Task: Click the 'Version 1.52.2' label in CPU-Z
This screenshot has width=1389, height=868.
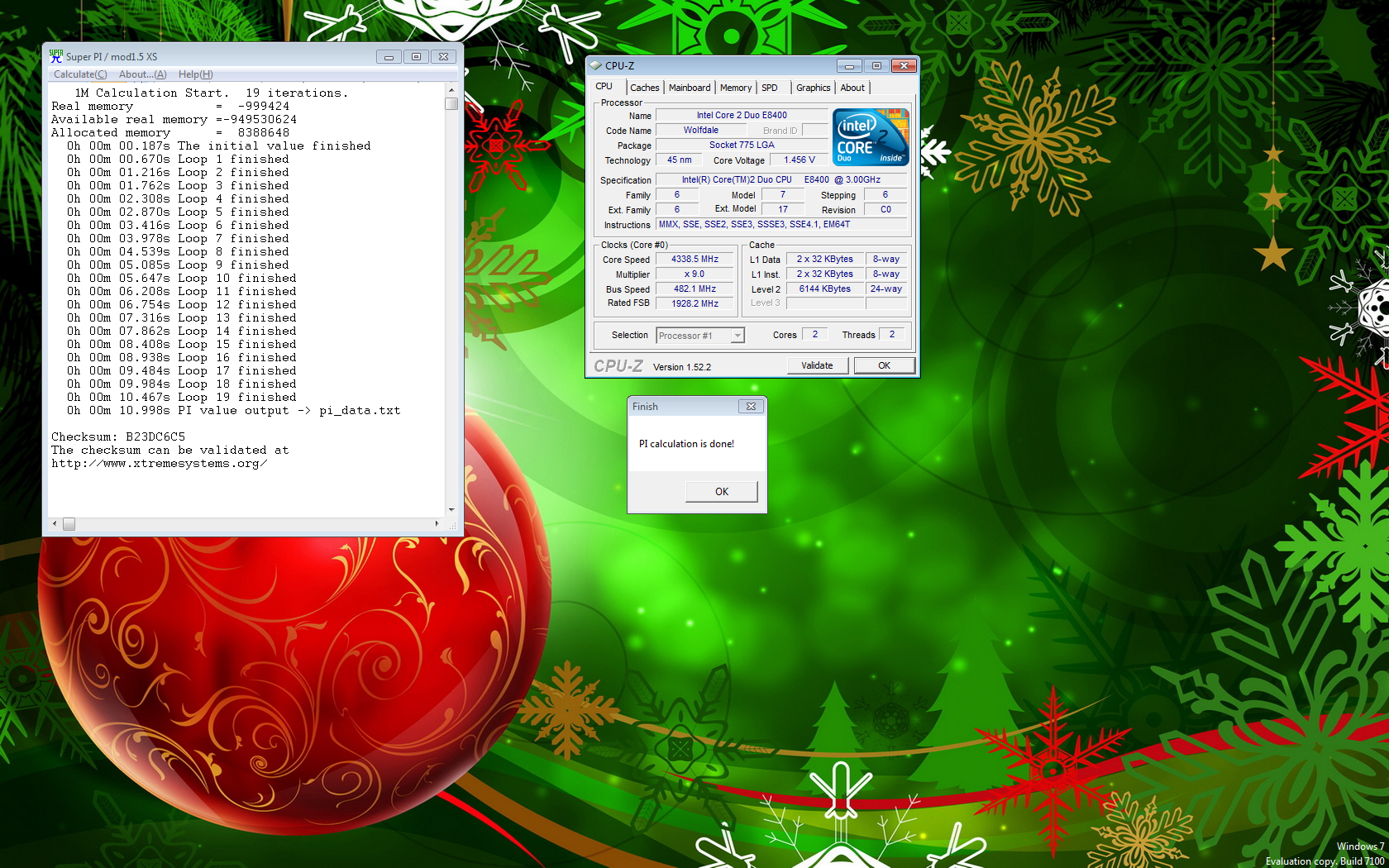Action: click(x=682, y=367)
